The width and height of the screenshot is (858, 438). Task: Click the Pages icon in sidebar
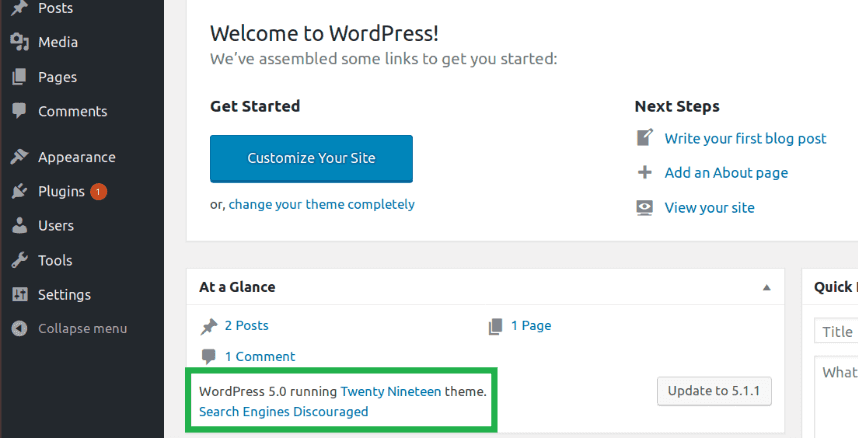[x=19, y=77]
